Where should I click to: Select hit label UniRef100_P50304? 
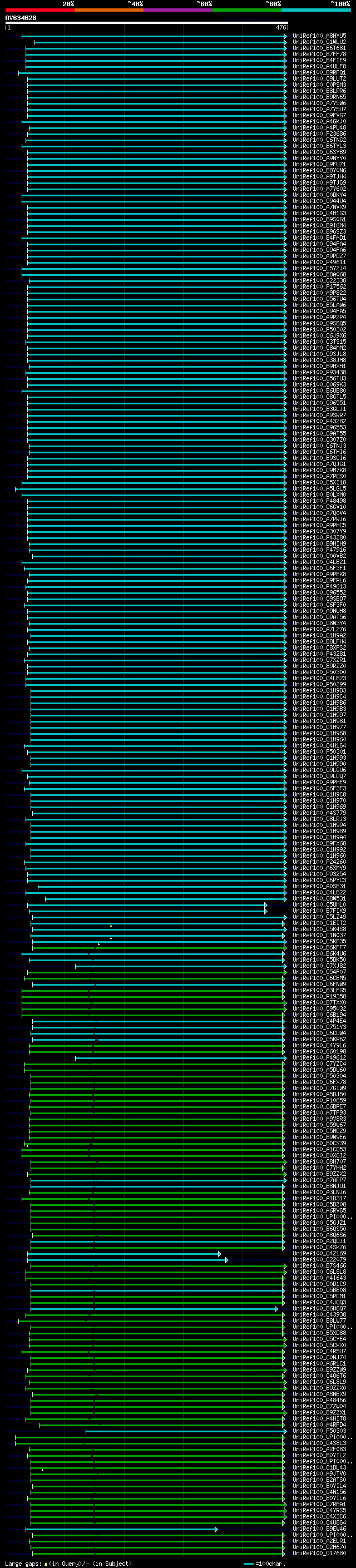pyautogui.click(x=319, y=1076)
